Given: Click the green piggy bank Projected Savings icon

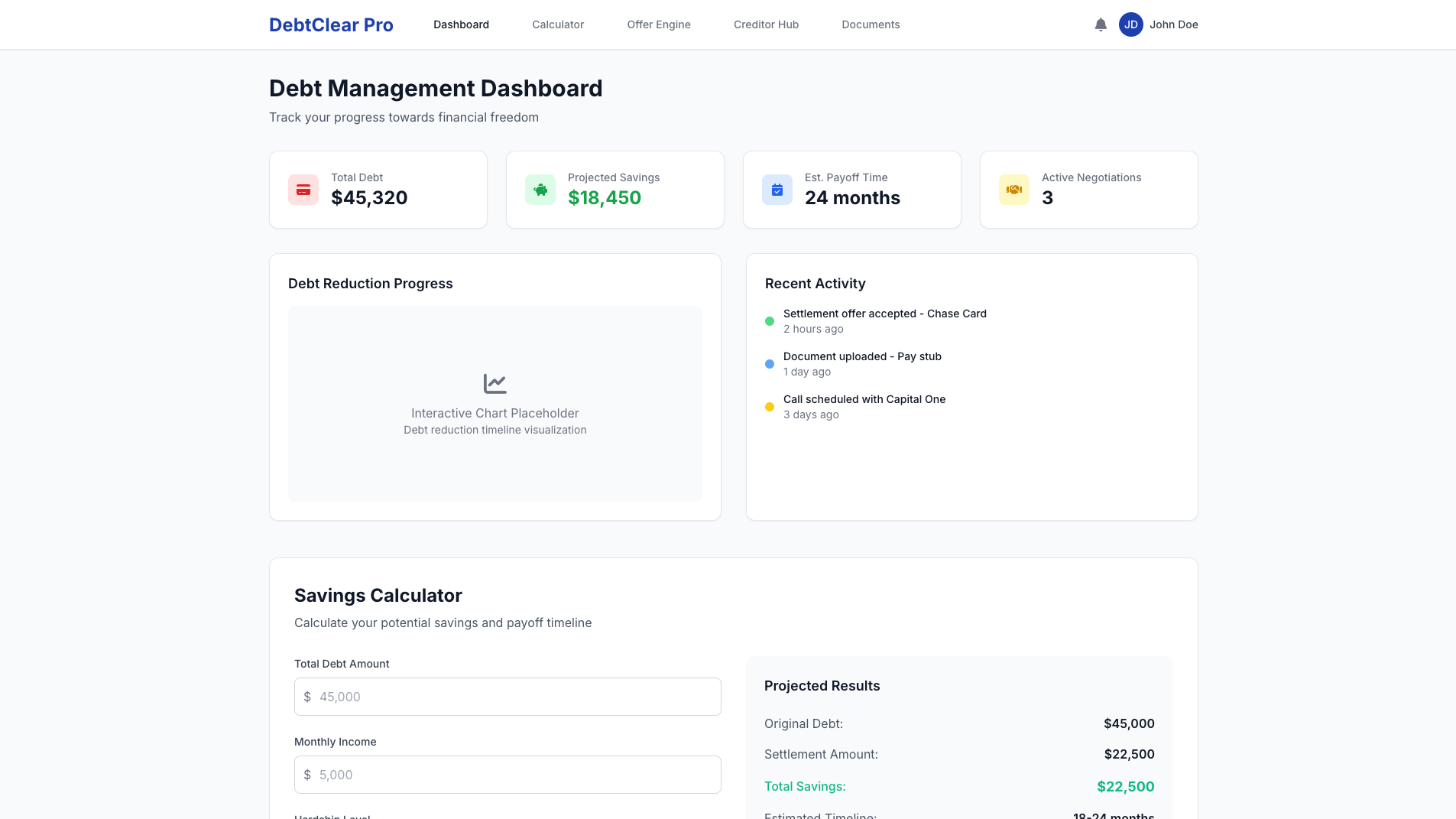Looking at the screenshot, I should [x=540, y=189].
